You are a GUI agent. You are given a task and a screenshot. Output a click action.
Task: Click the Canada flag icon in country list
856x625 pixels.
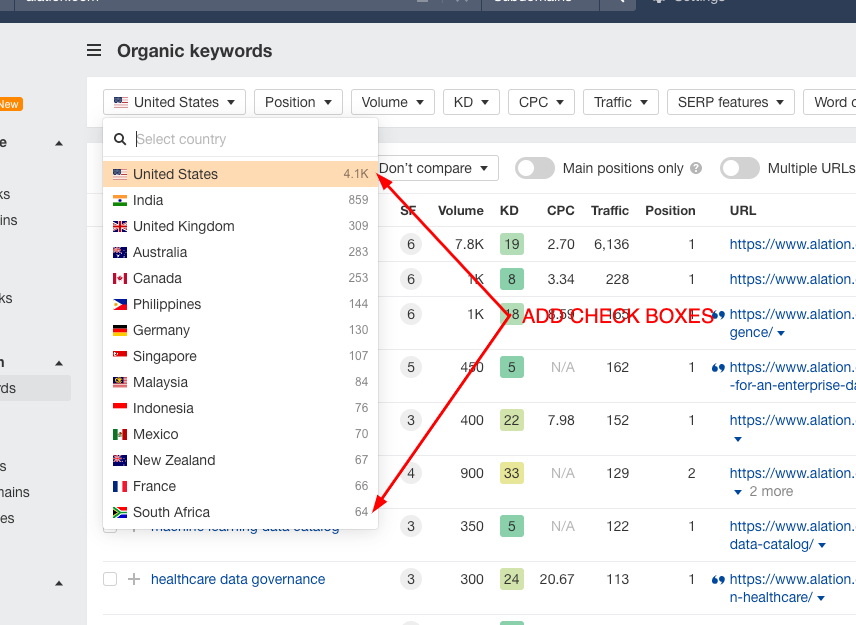pos(120,278)
